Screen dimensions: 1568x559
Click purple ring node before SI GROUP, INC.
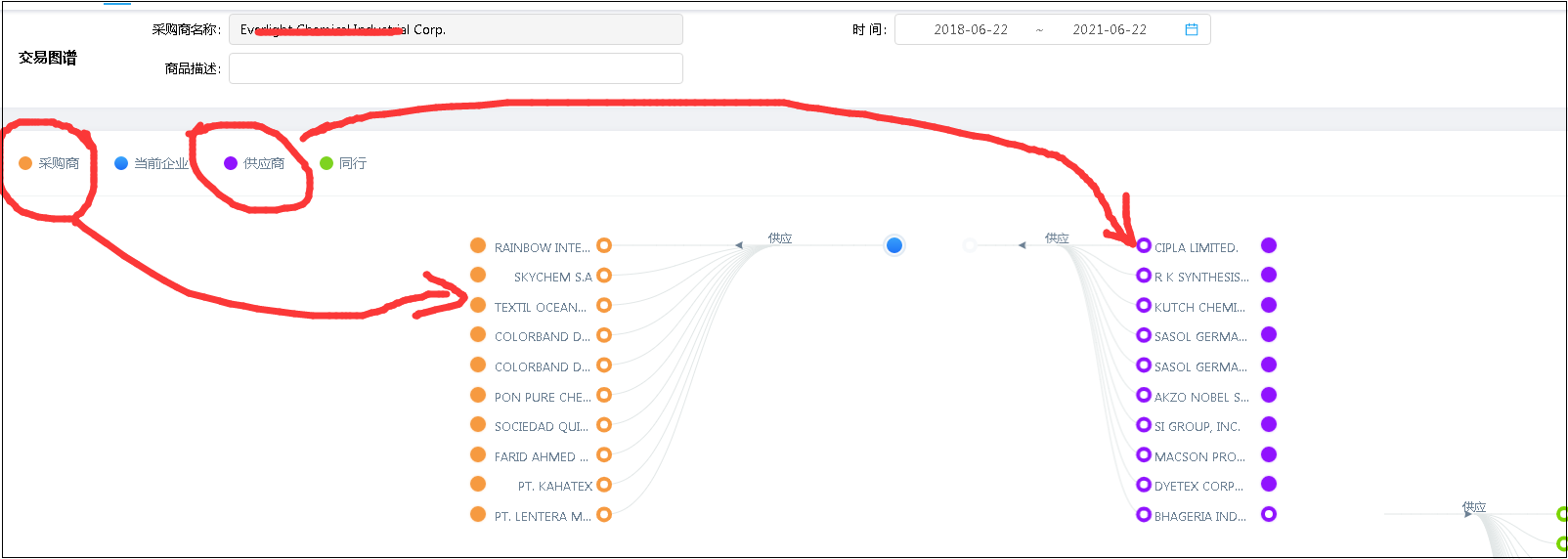(x=1144, y=425)
